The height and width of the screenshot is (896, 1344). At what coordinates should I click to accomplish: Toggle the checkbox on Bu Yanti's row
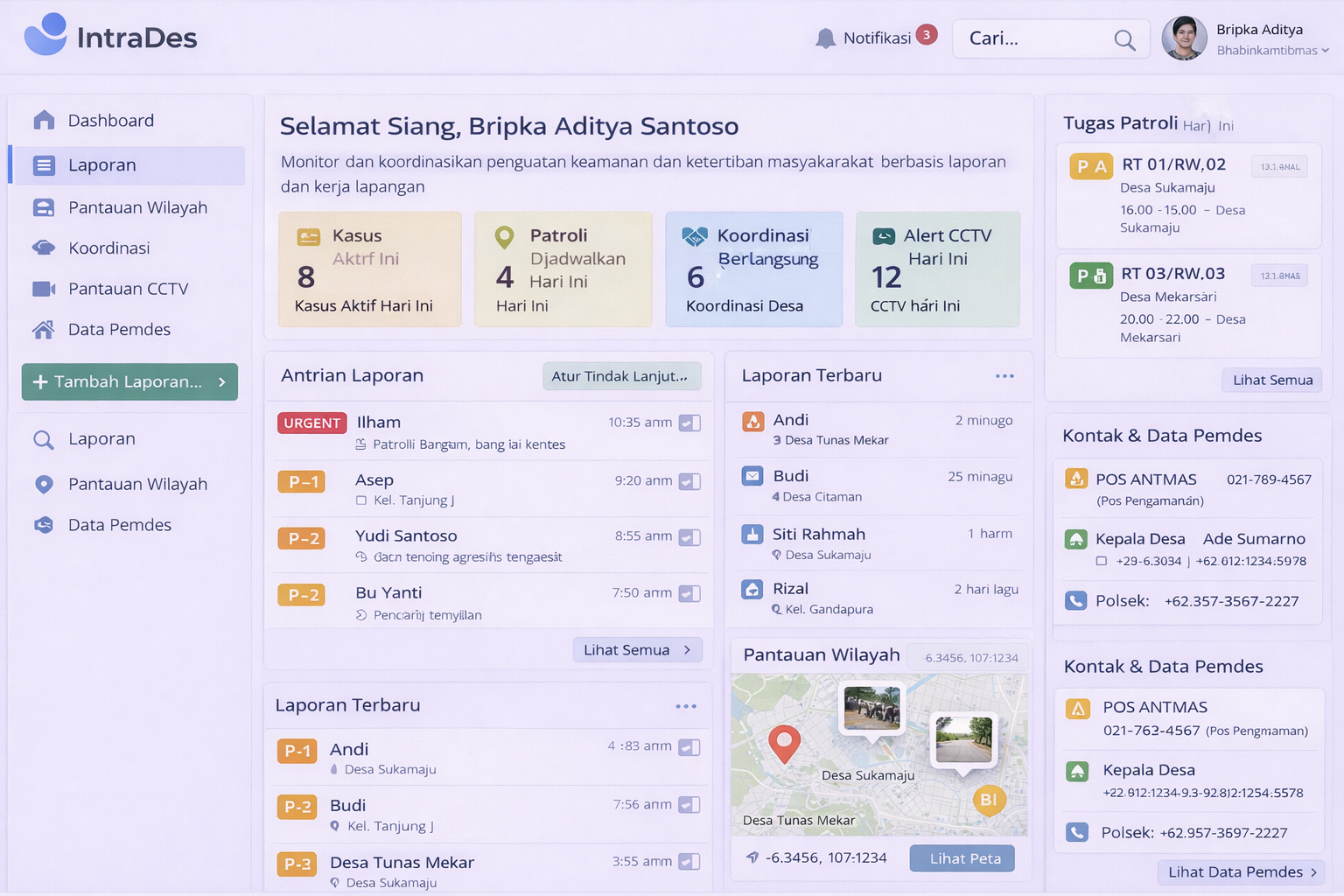(x=689, y=594)
